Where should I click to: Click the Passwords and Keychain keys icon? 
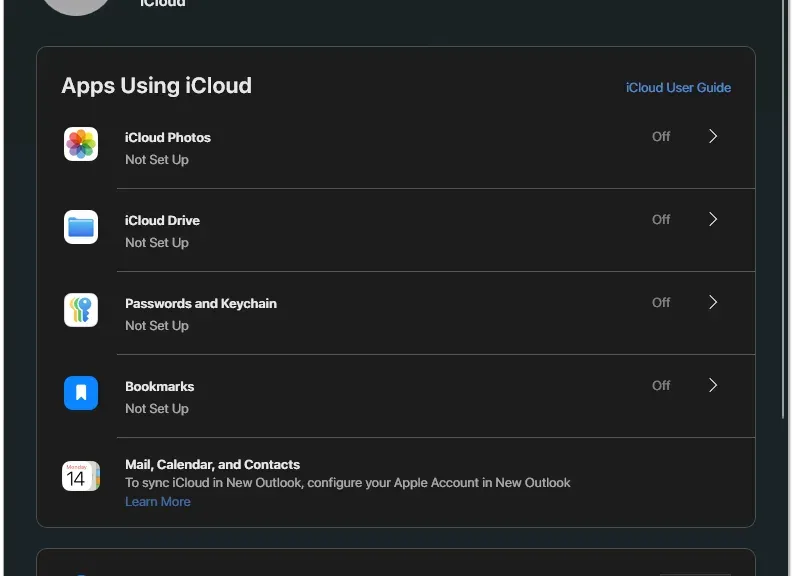(81, 310)
